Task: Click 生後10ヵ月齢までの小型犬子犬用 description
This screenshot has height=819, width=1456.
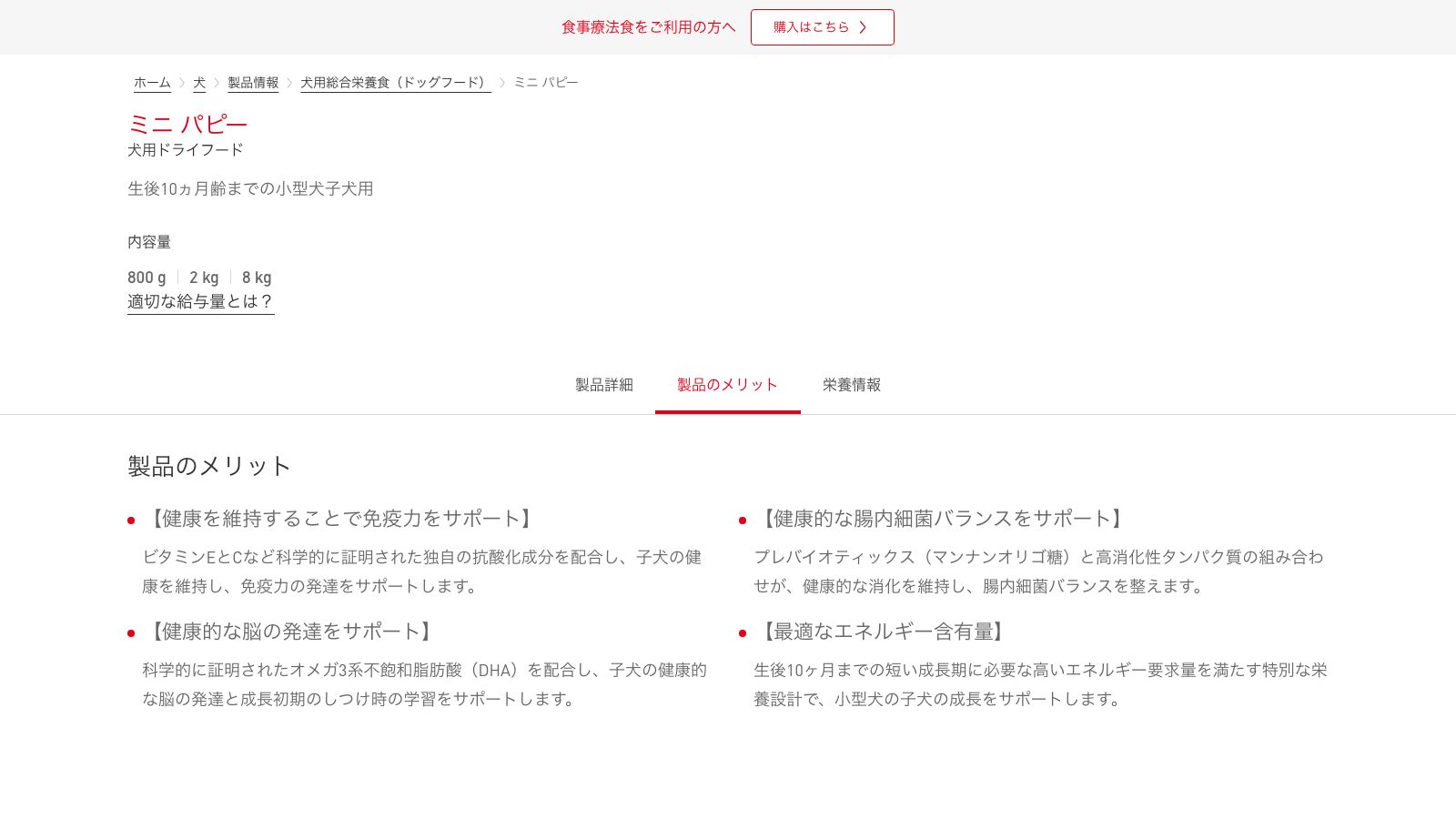Action: tap(250, 188)
